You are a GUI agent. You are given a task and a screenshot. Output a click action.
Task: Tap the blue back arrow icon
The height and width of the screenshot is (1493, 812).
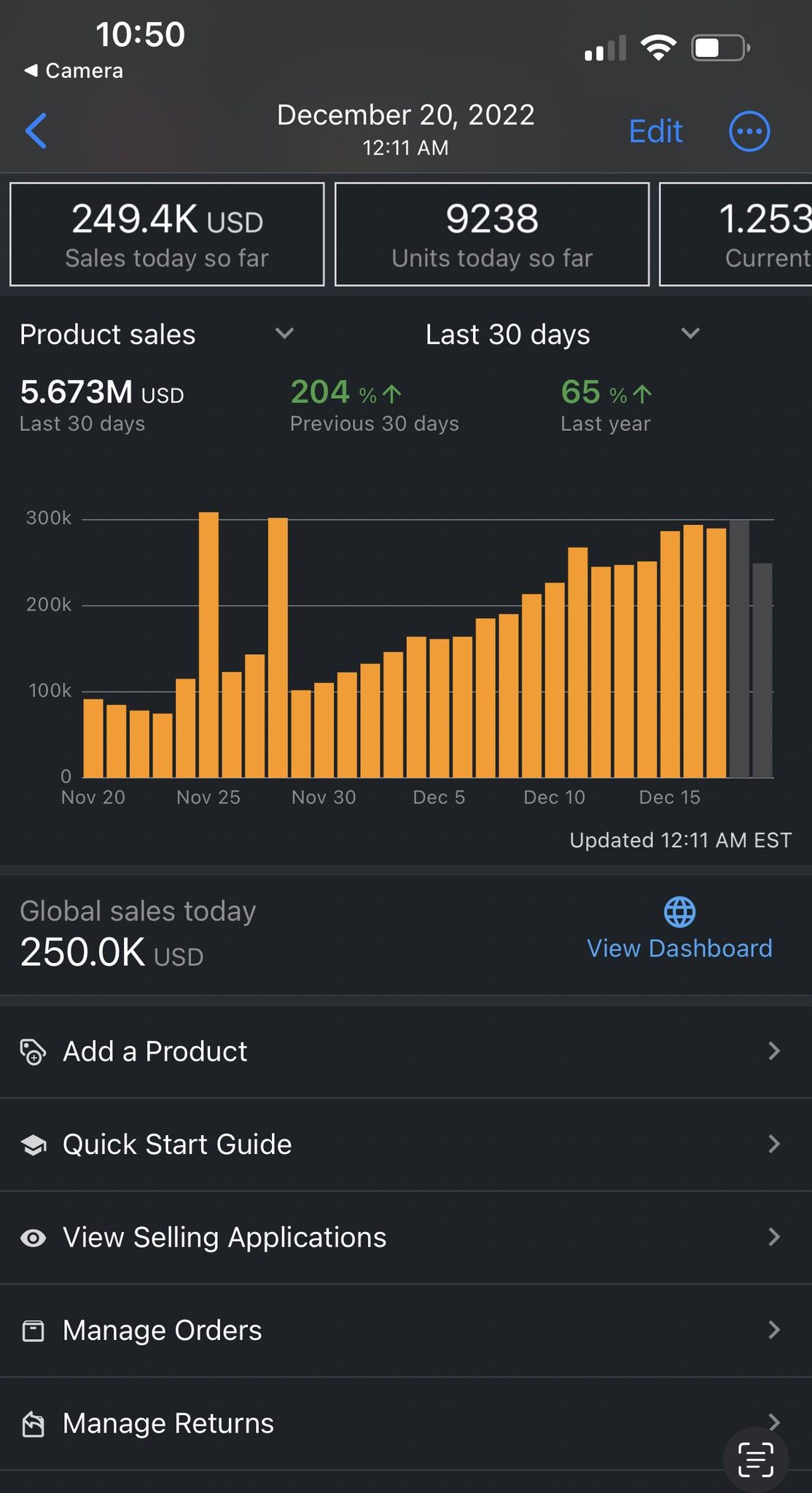[x=36, y=131]
